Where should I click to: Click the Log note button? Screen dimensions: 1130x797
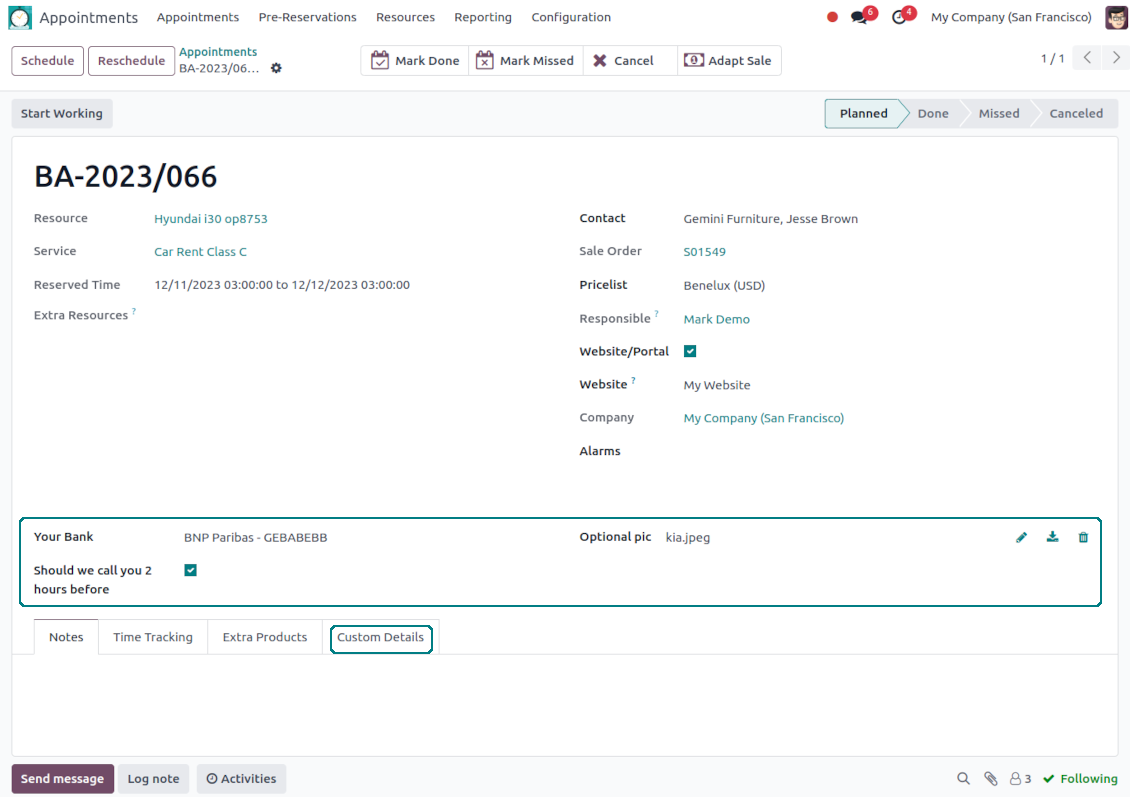pyautogui.click(x=154, y=779)
